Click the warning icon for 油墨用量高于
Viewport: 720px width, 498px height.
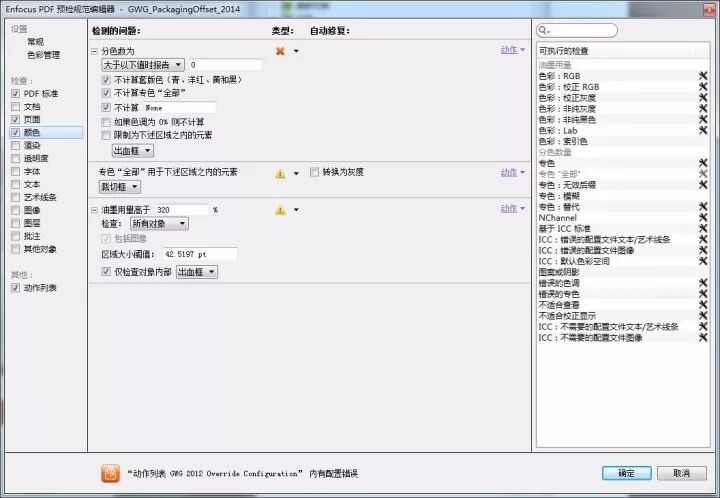[280, 210]
